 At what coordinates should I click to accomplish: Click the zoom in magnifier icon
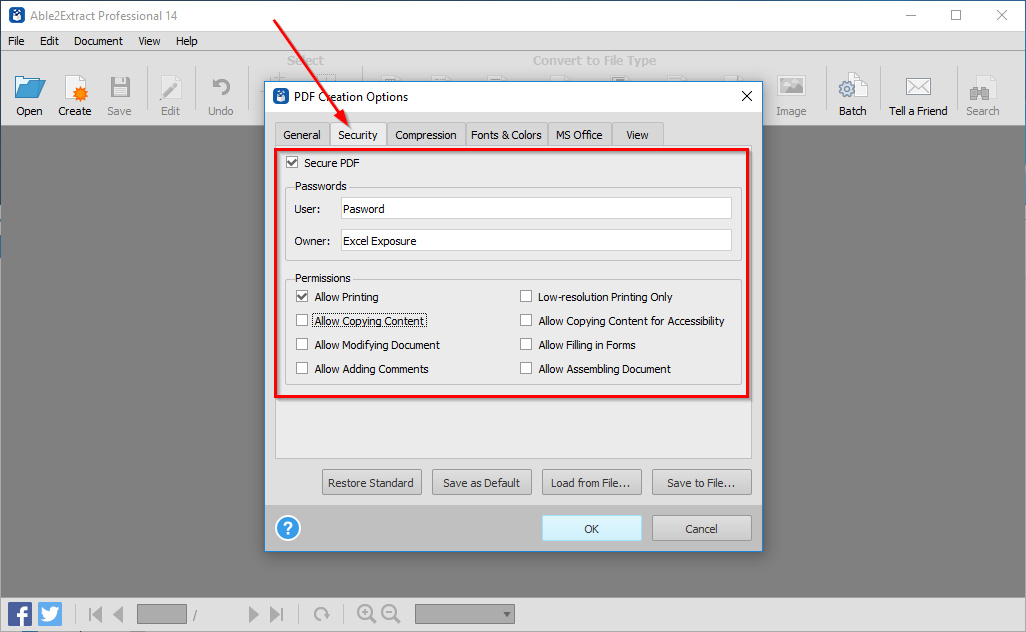pyautogui.click(x=366, y=614)
